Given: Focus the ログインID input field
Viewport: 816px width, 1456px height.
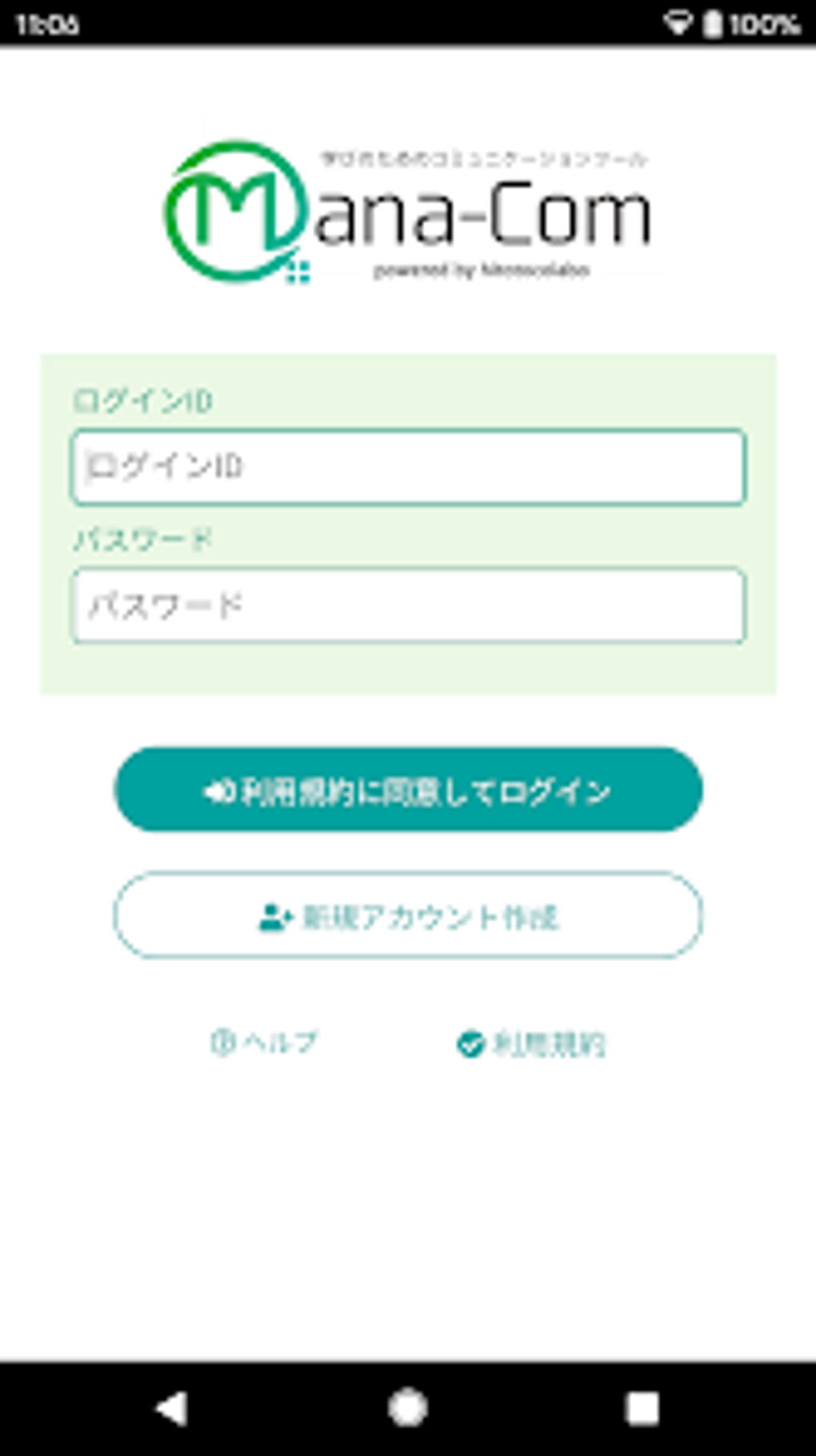Looking at the screenshot, I should click(x=408, y=467).
